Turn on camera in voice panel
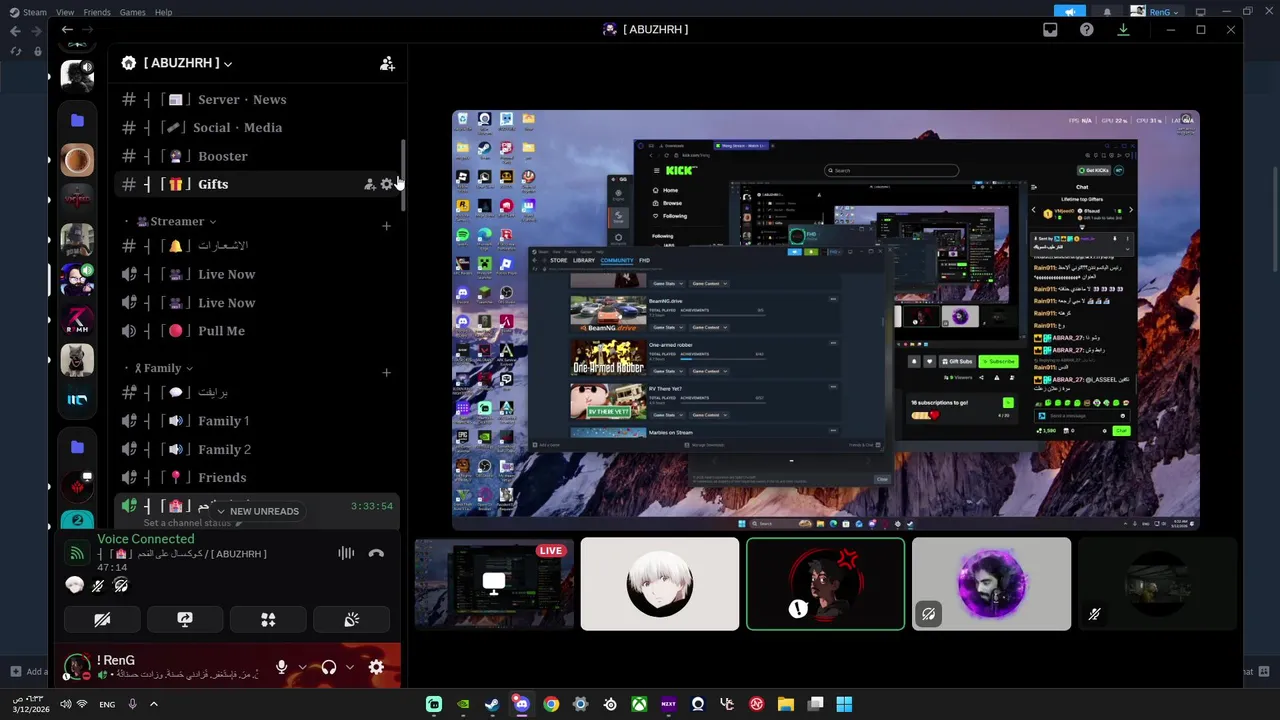 click(x=102, y=620)
